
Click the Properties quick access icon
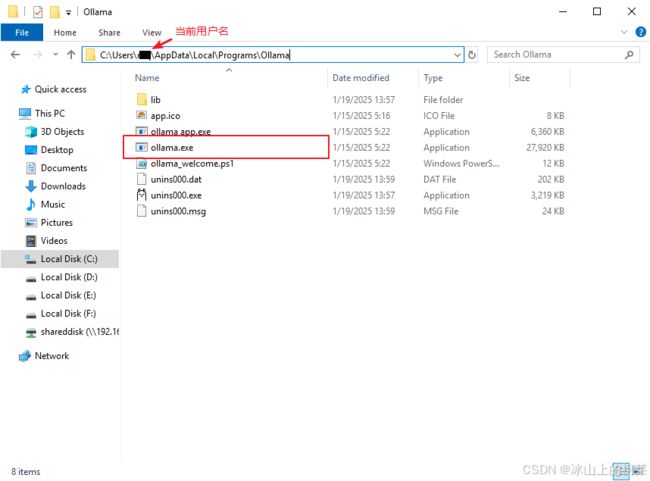pos(38,12)
